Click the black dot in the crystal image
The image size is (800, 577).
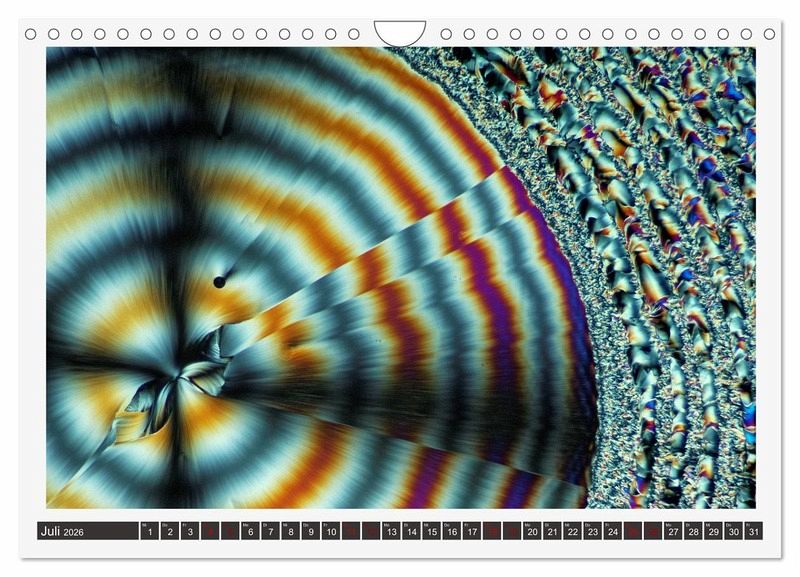tap(219, 282)
